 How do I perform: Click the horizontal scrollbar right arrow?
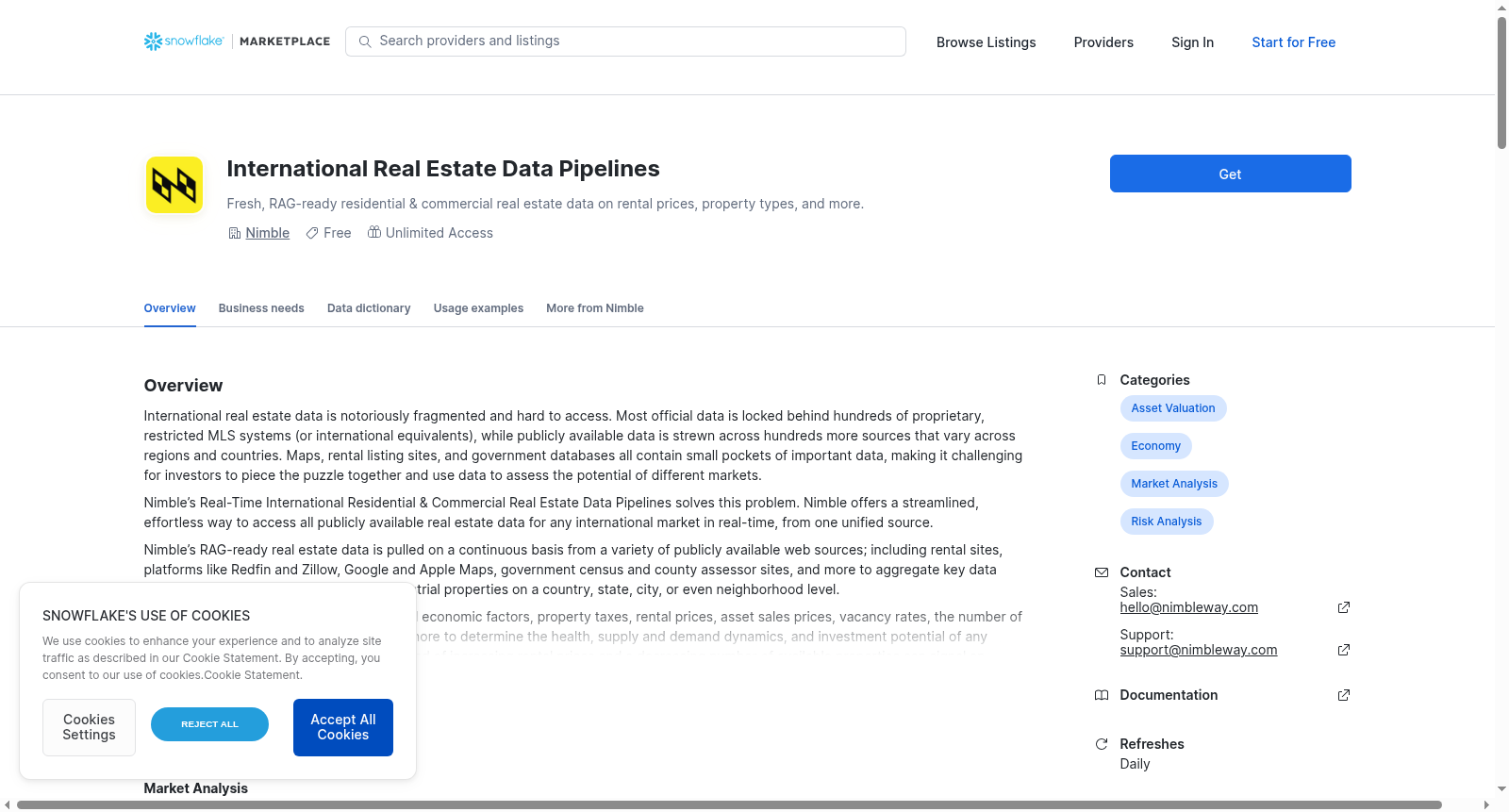point(1487,804)
